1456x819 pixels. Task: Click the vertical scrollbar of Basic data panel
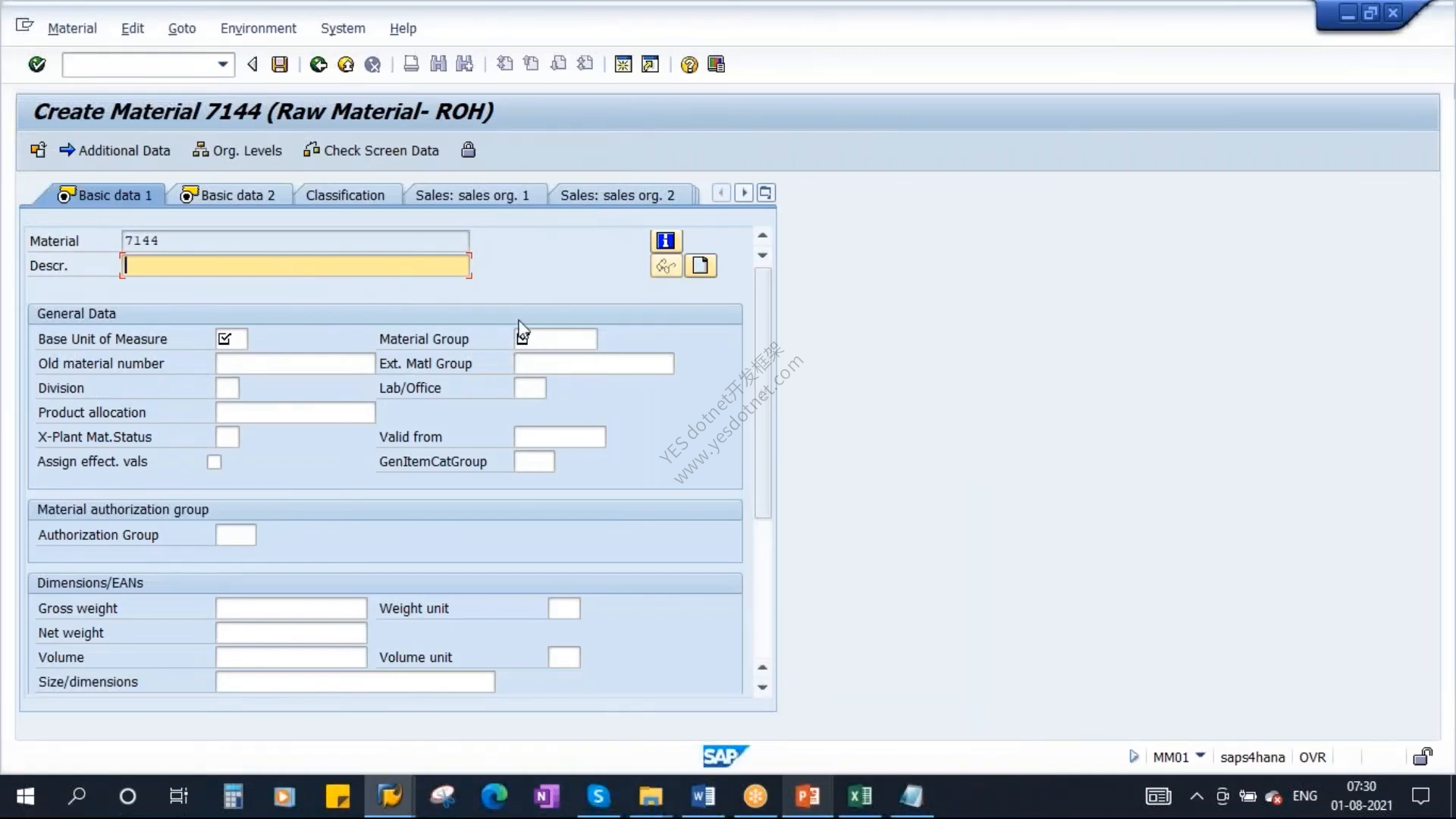click(763, 393)
